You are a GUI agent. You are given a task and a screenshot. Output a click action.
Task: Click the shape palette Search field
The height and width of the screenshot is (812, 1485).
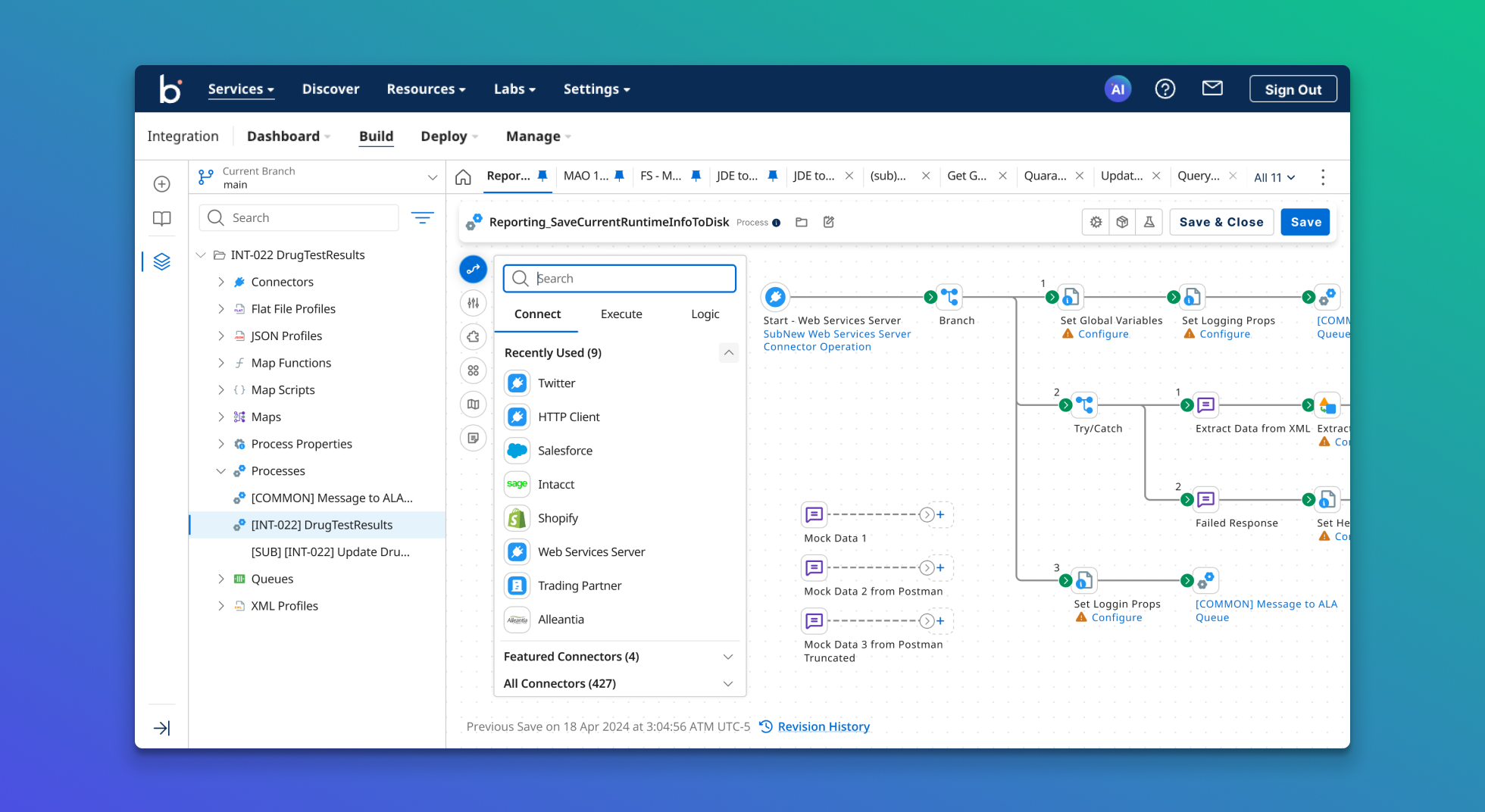(x=619, y=279)
